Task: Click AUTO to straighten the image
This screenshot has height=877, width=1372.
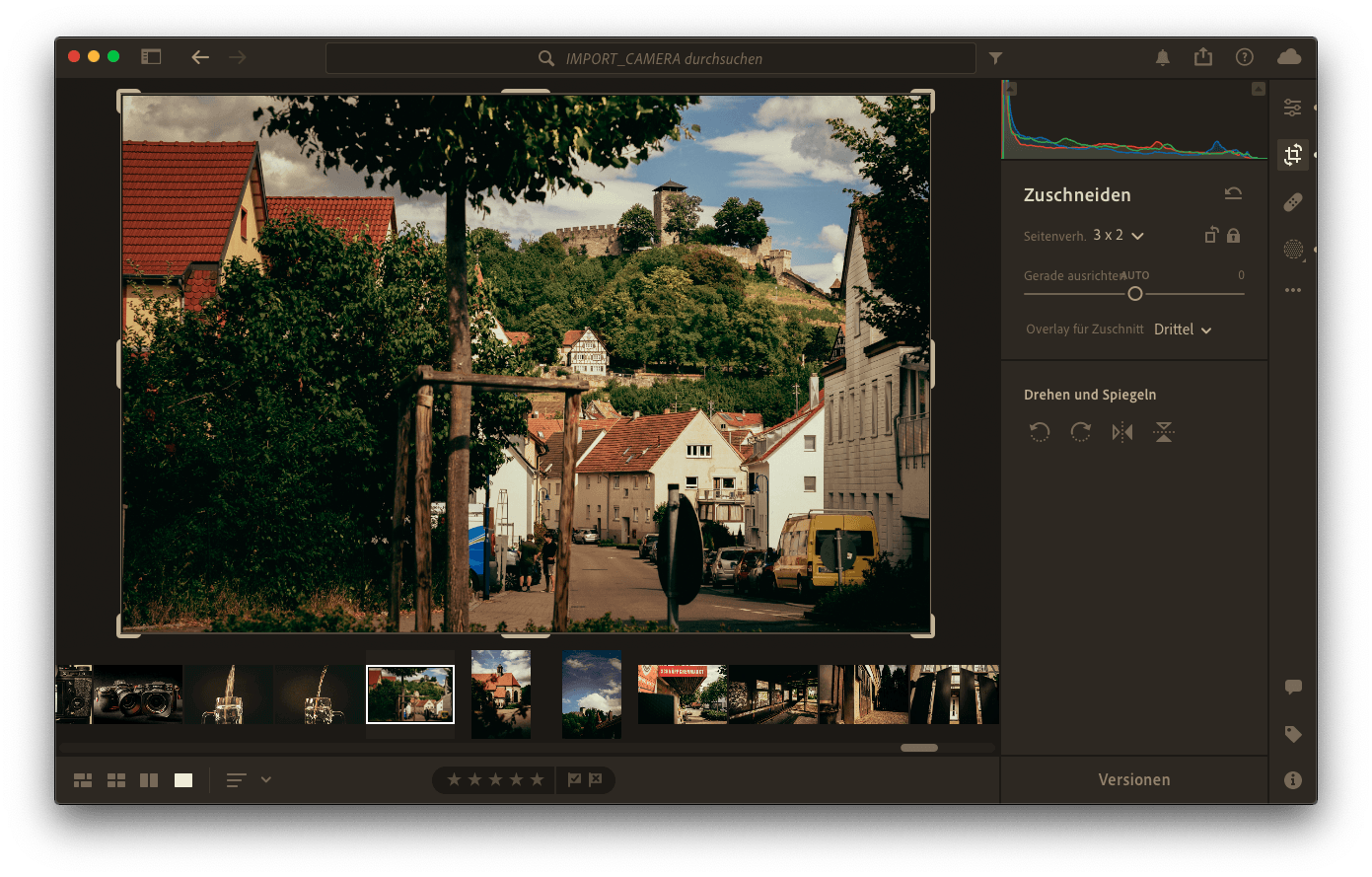Action: pos(1135,276)
